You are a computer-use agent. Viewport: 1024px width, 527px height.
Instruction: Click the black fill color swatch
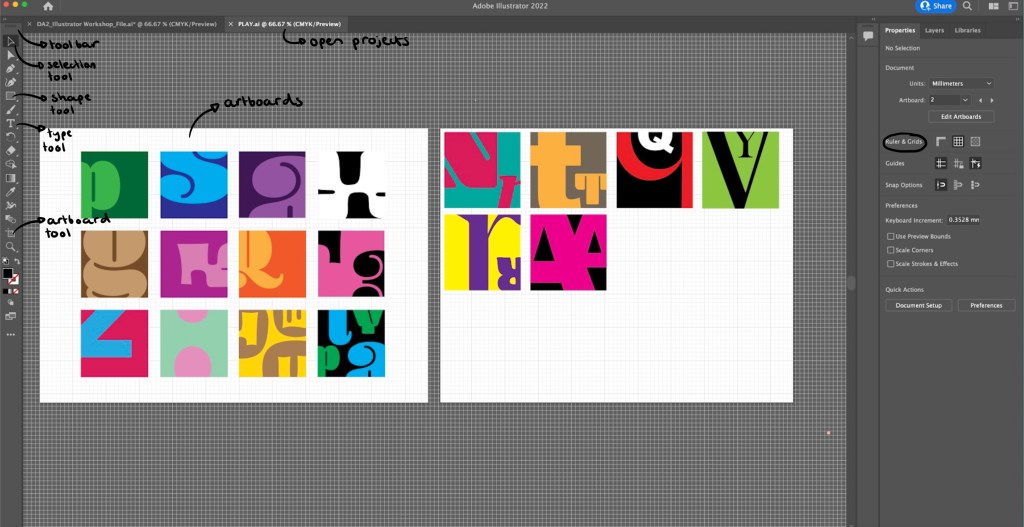click(x=8, y=273)
